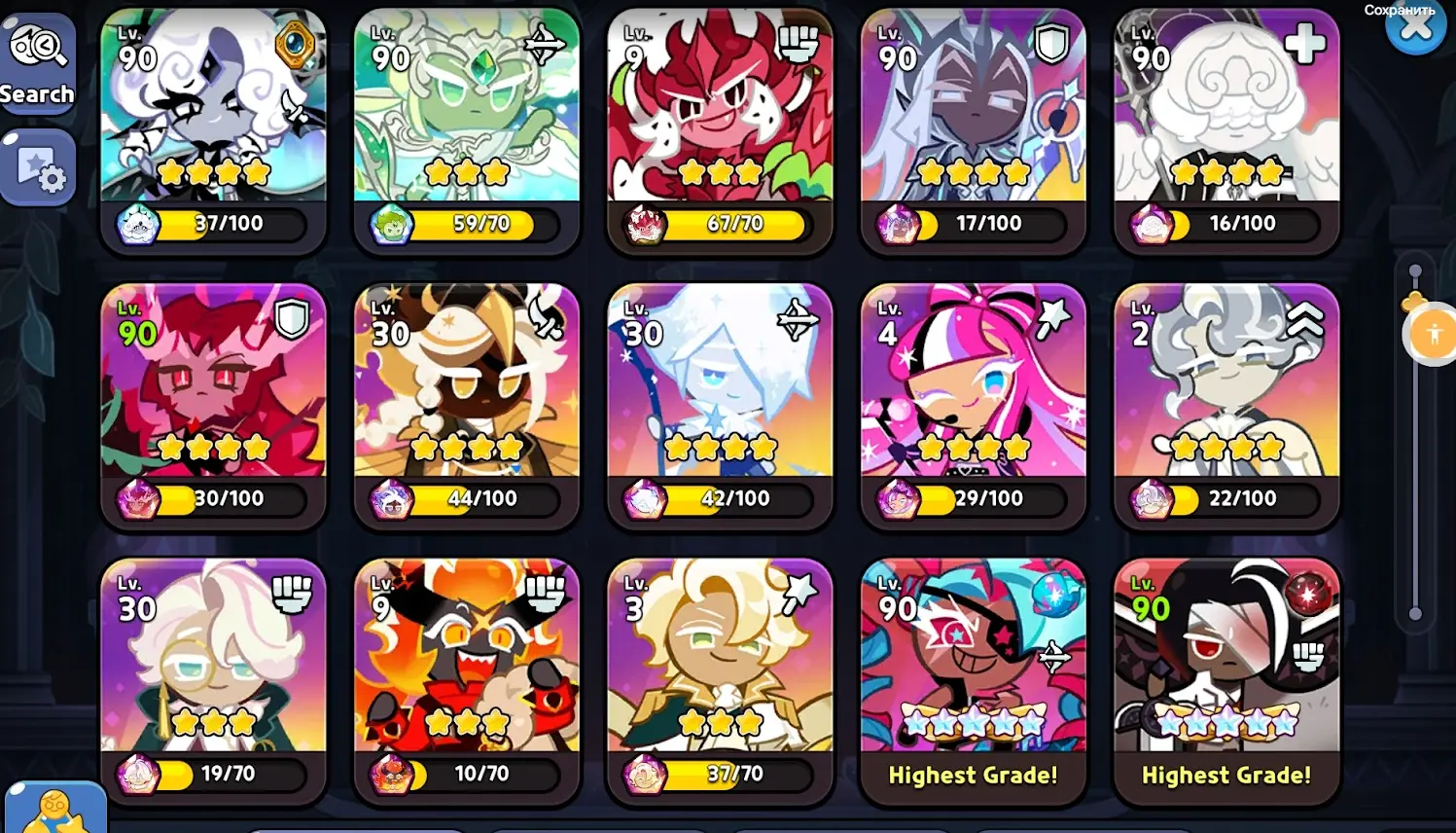Click the soulstone icon beside 59/70
The width and height of the screenshot is (1456, 833).
tap(391, 226)
